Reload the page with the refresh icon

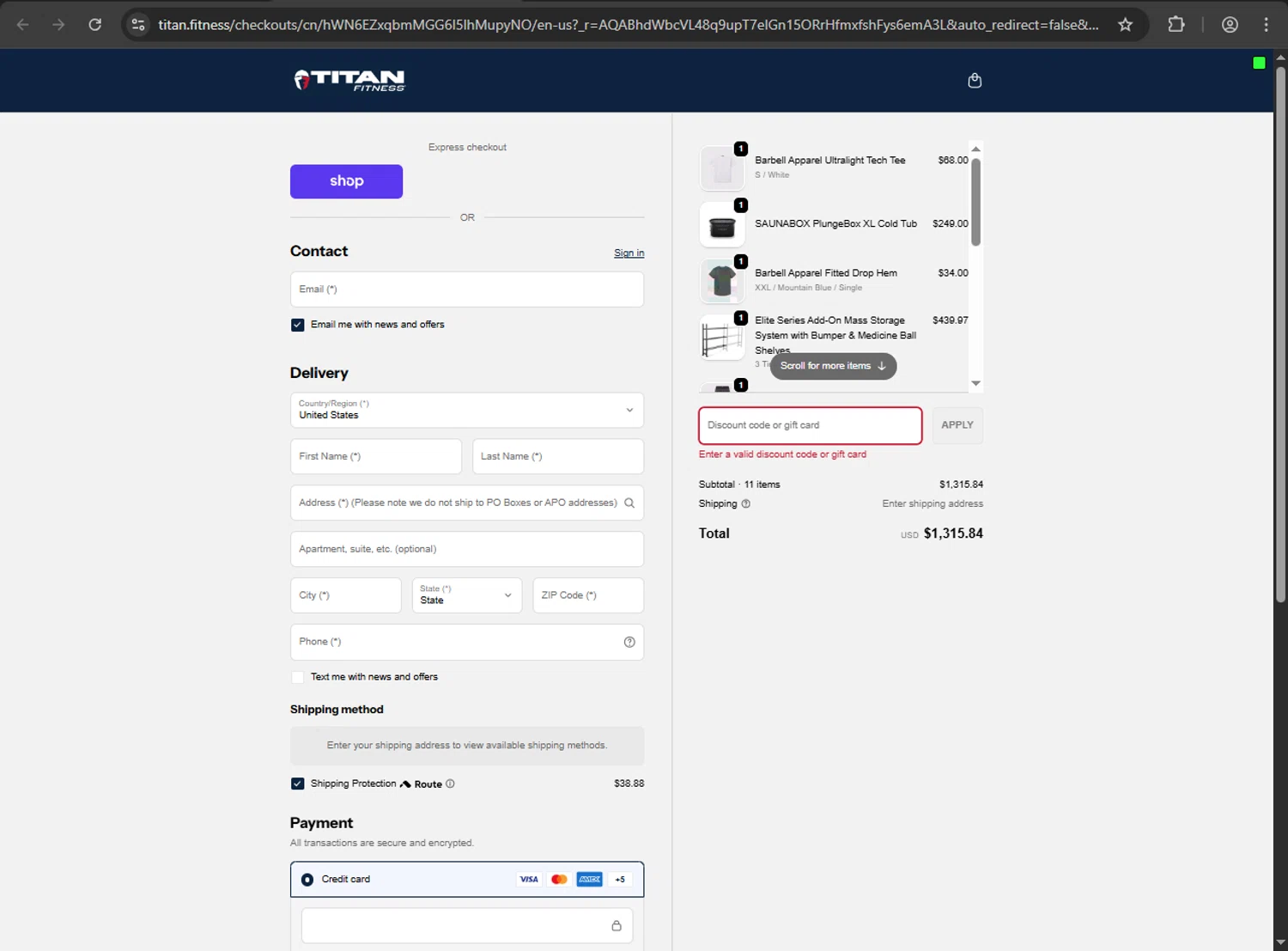tap(95, 25)
